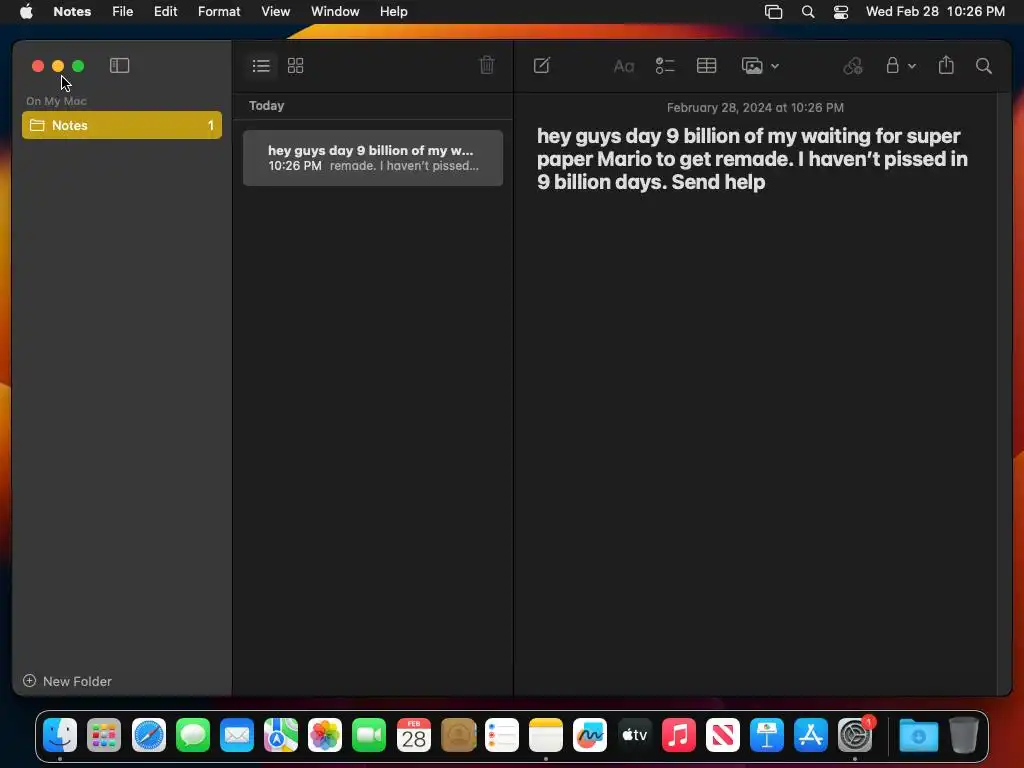Screen dimensions: 1024x768
Task: Open Messages from the Dock
Action: [x=193, y=735]
